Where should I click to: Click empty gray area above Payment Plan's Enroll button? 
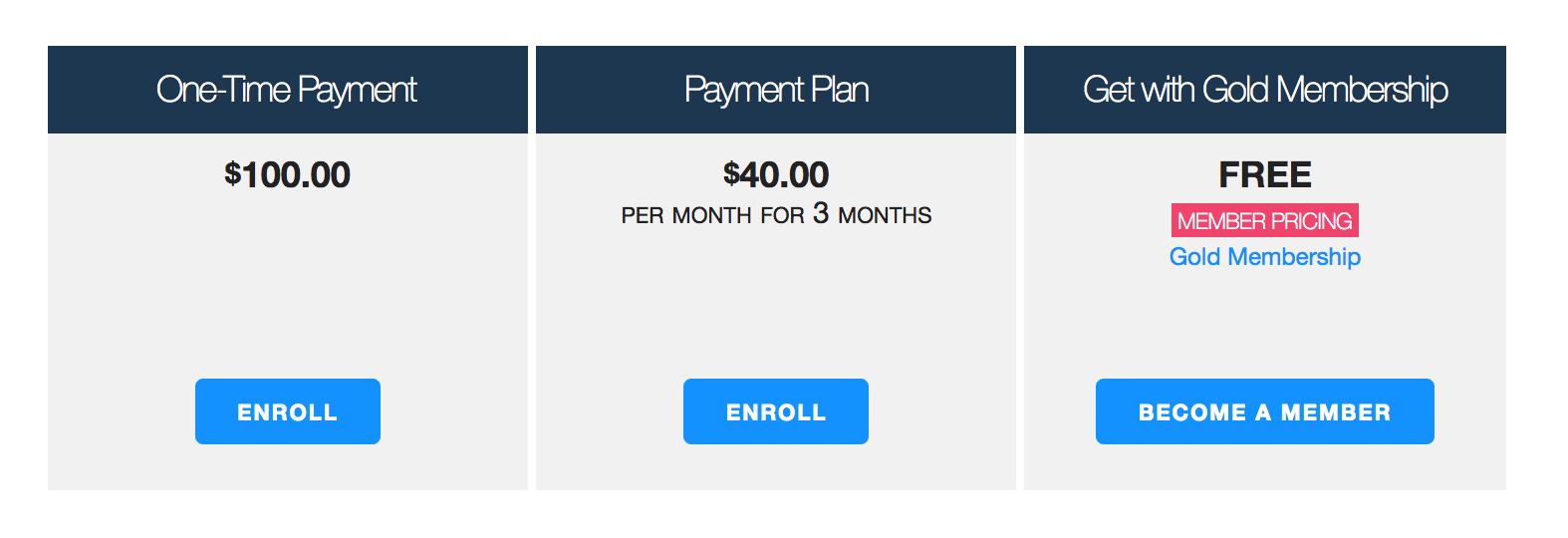pyautogui.click(x=776, y=309)
